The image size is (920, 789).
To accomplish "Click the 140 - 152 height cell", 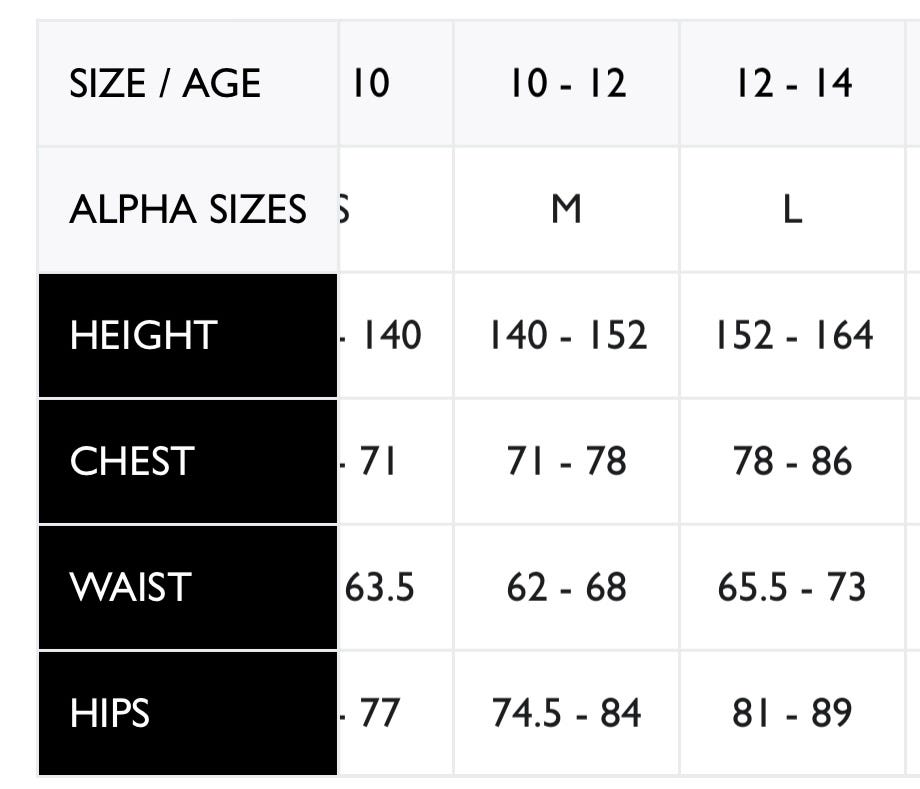I will (567, 335).
